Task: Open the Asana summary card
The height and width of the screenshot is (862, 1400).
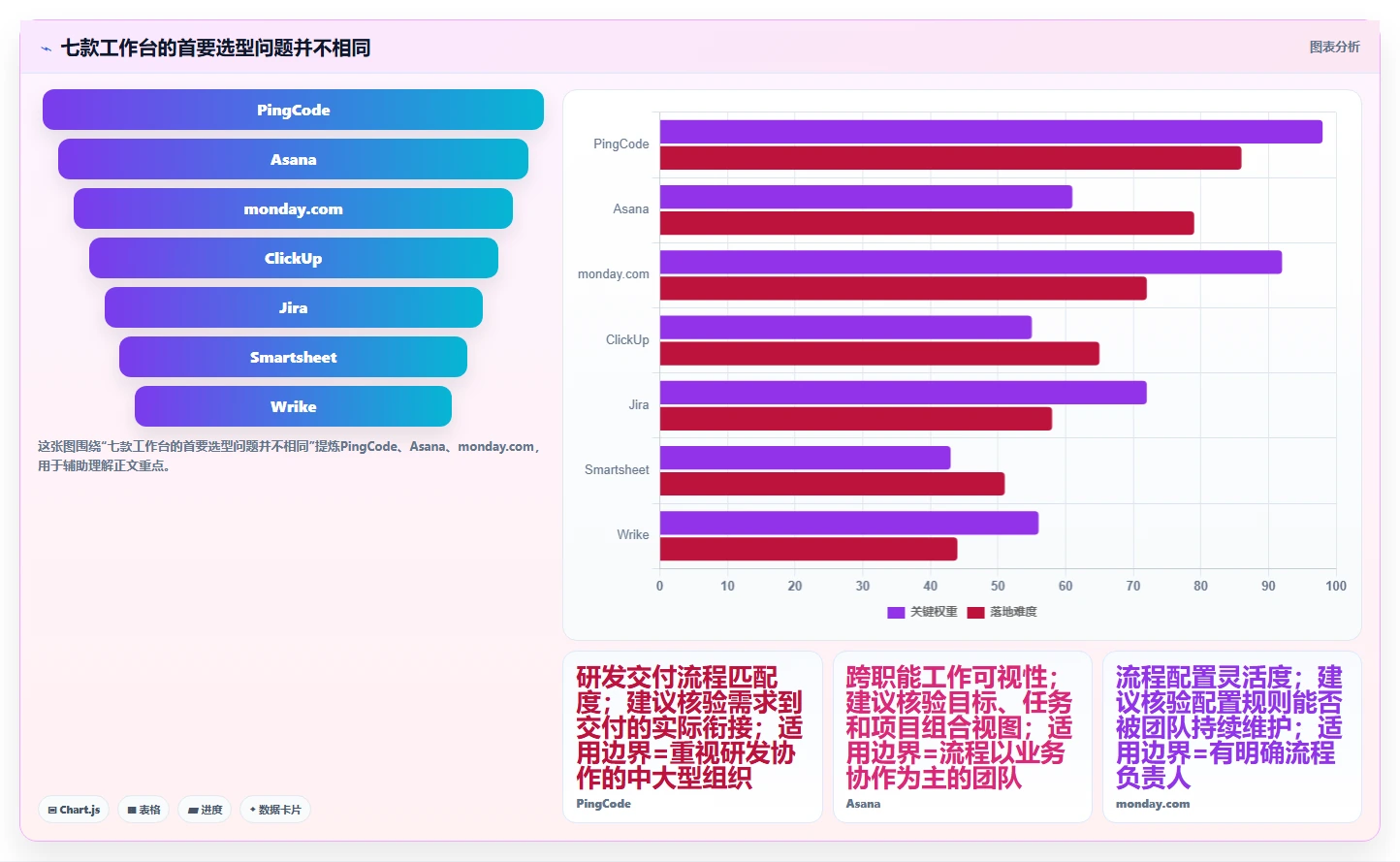Action: 962,737
